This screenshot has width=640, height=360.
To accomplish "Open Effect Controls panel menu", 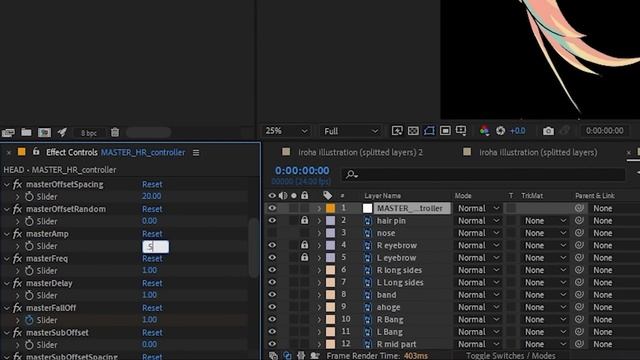I will pos(196,153).
